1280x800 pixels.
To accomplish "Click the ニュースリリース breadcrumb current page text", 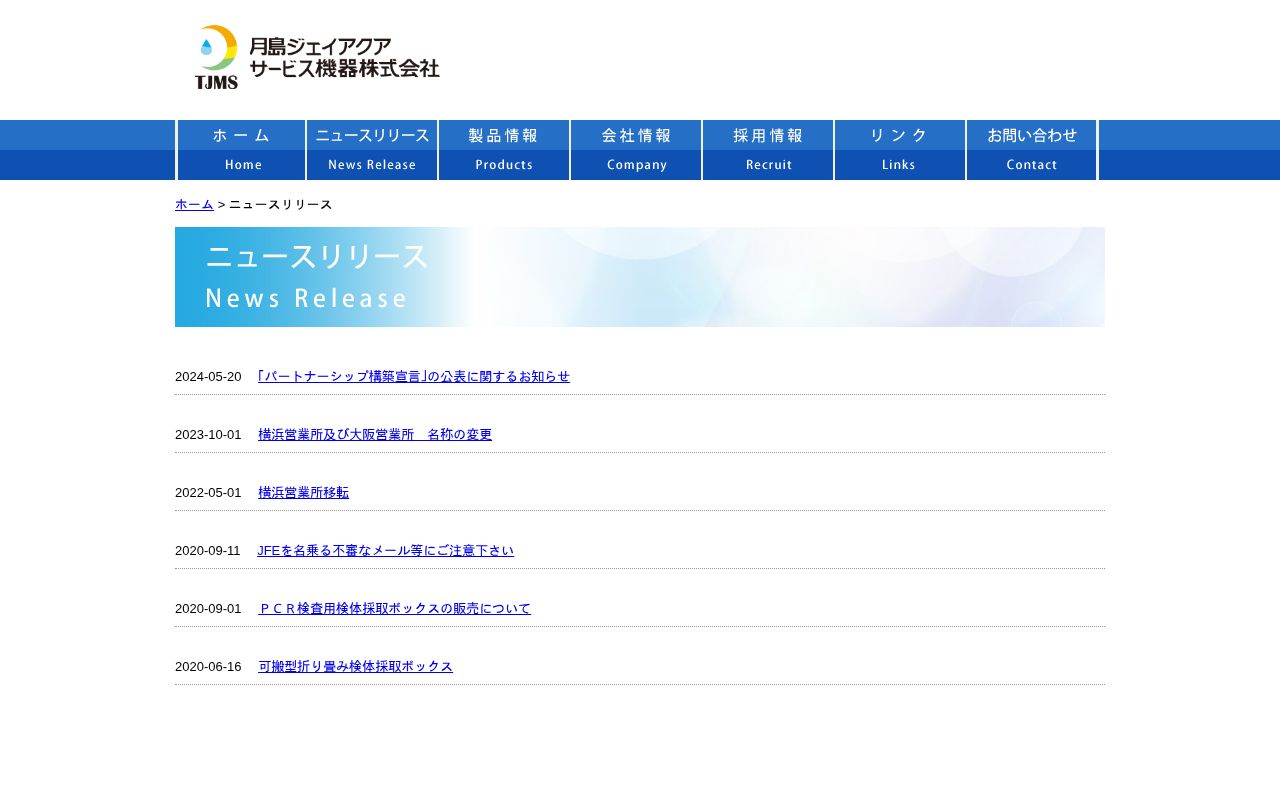I will (281, 204).
